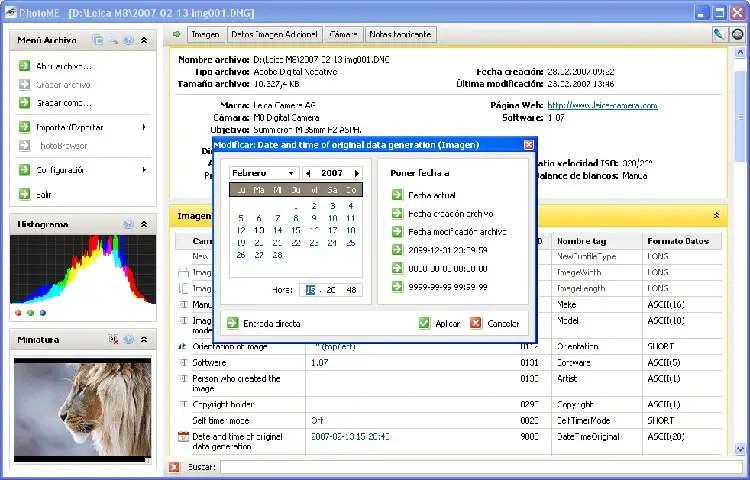The height and width of the screenshot is (480, 750).
Task: Open the leica-camera.com web link
Action: (x=602, y=105)
